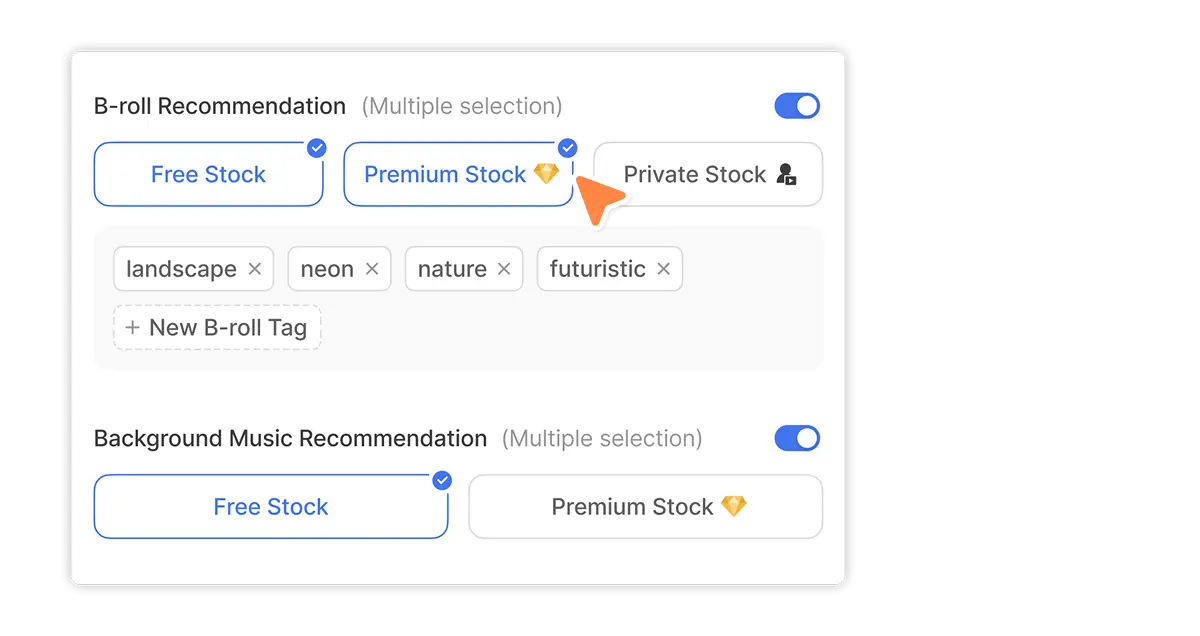Select Private Stock for B-roll
The width and height of the screenshot is (1200, 636).
point(709,174)
